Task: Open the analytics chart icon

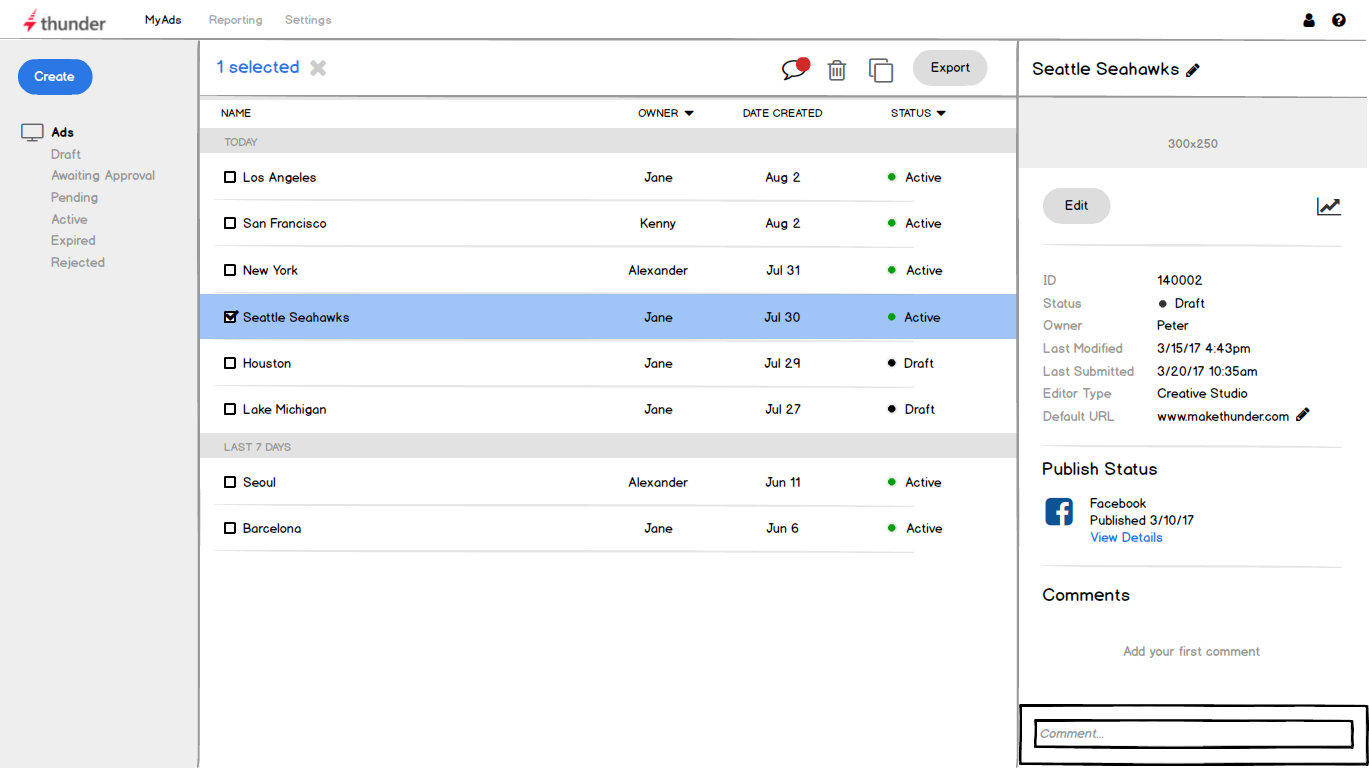Action: (x=1328, y=206)
